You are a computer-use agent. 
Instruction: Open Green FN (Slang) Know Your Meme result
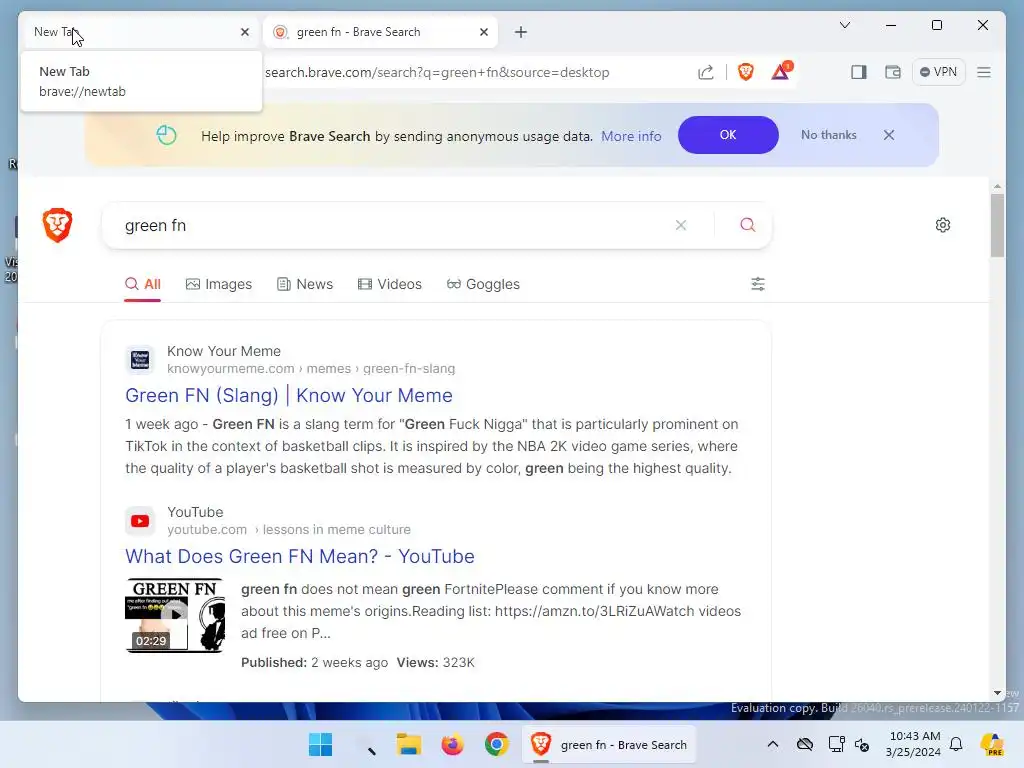(289, 395)
